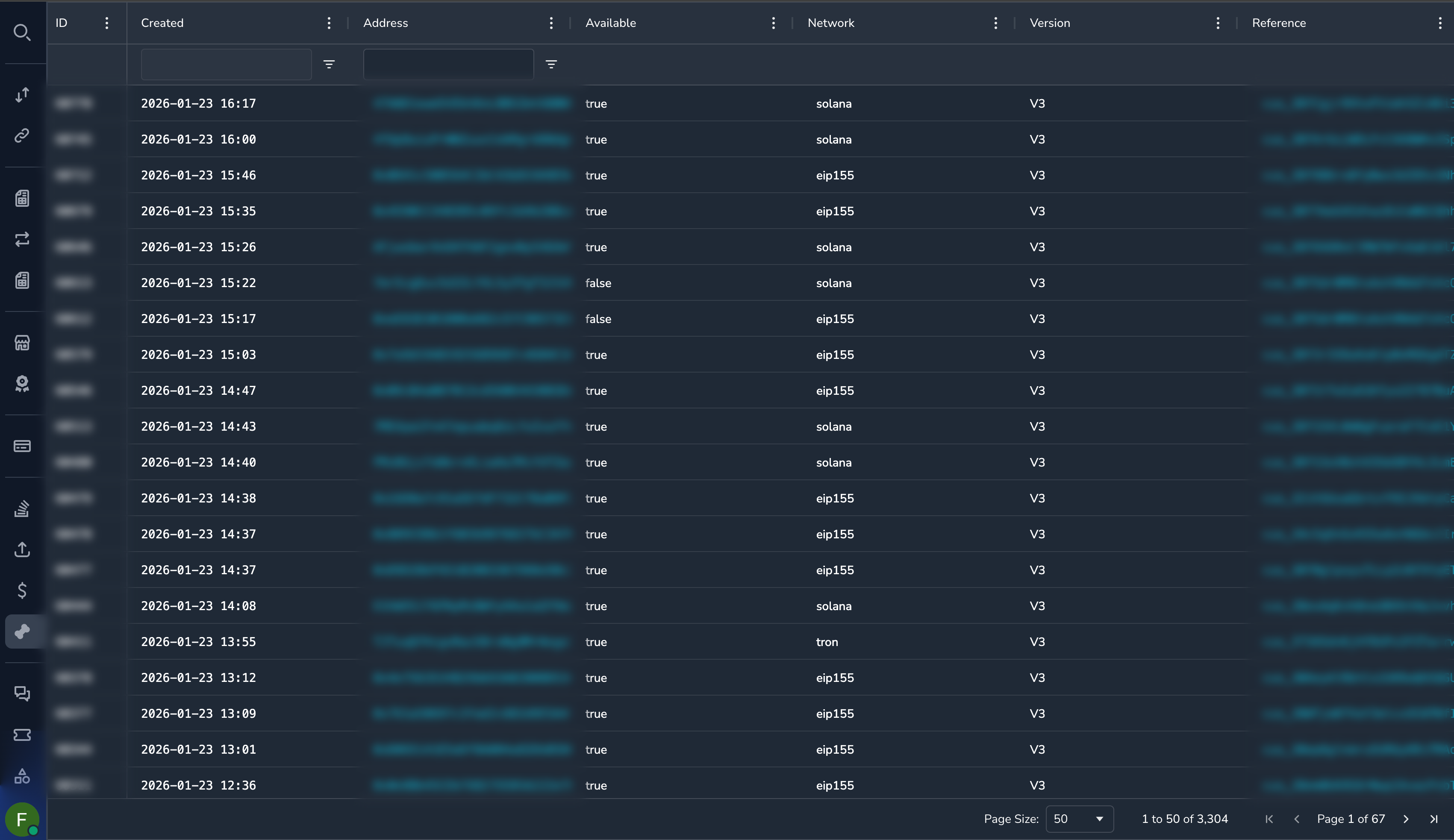Open the green F user avatar
Image resolution: width=1454 pixels, height=840 pixels.
22,819
